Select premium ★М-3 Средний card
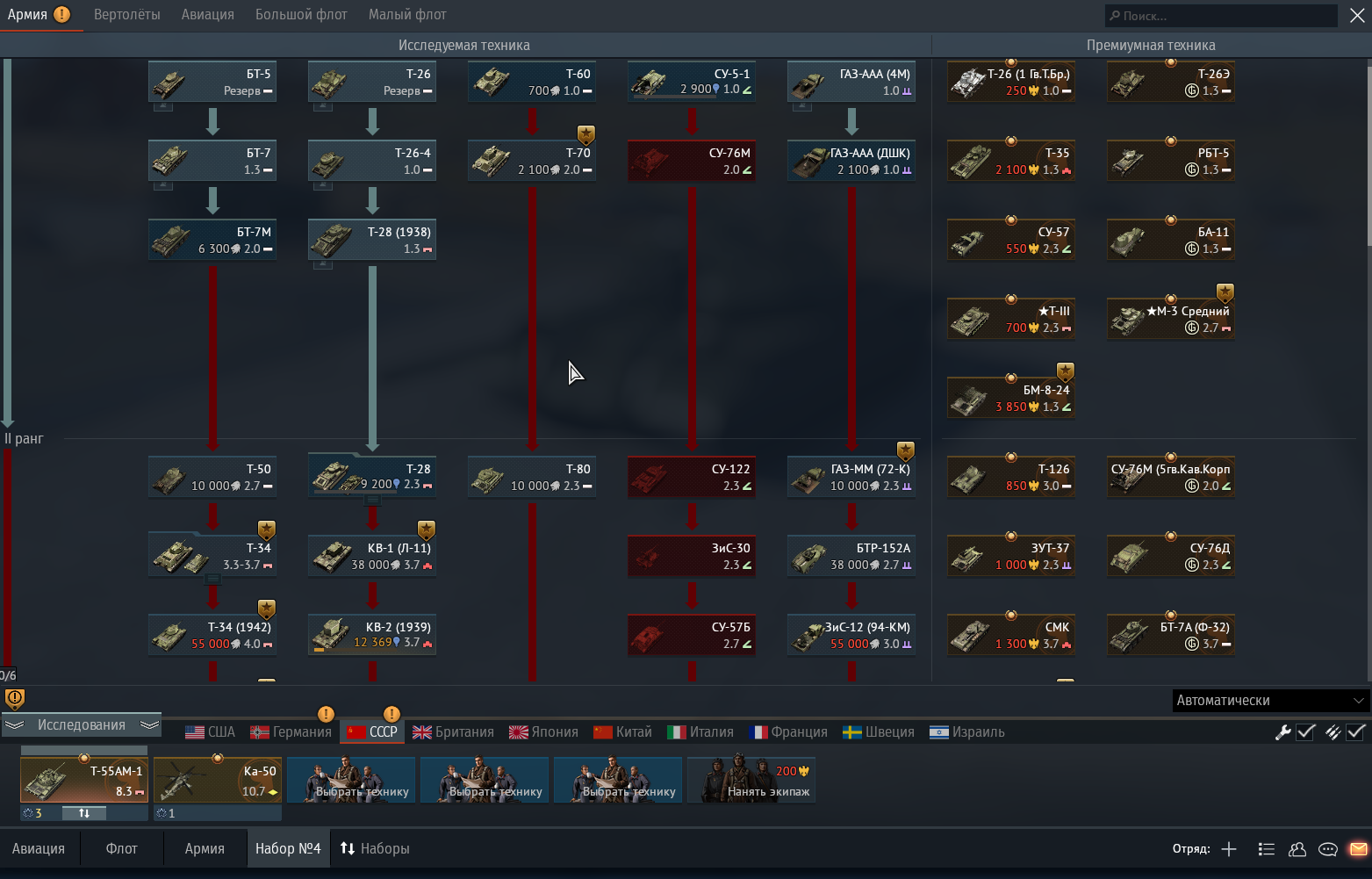This screenshot has width=1372, height=879. pyautogui.click(x=1171, y=319)
